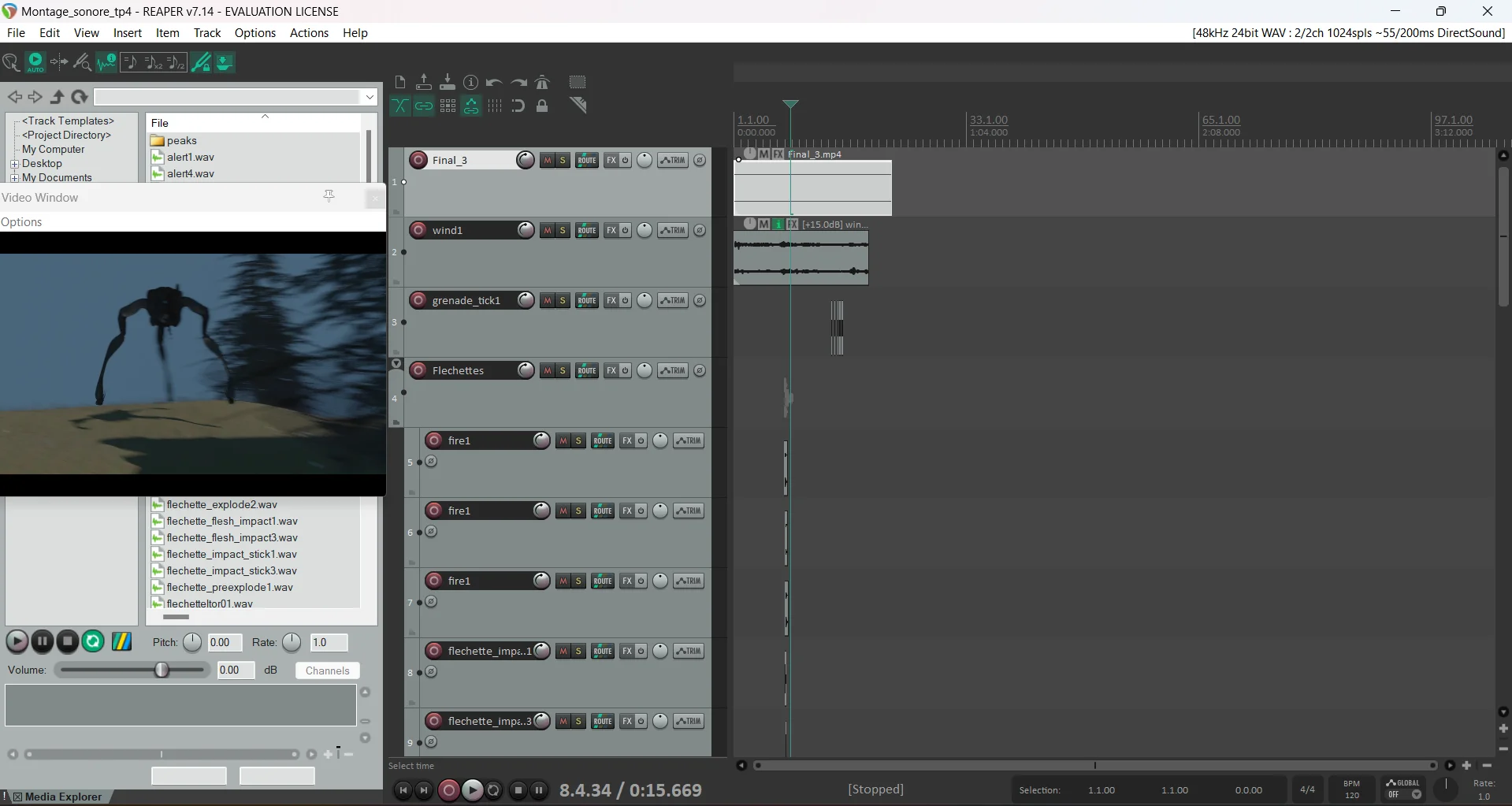Image resolution: width=1512 pixels, height=806 pixels.
Task: Solo the wind1 track
Action: pyautogui.click(x=563, y=230)
